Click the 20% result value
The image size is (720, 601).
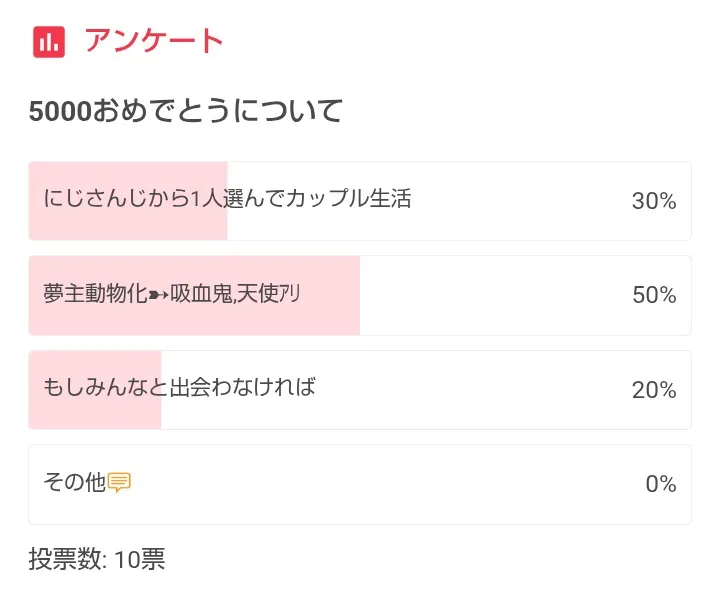[x=654, y=390]
